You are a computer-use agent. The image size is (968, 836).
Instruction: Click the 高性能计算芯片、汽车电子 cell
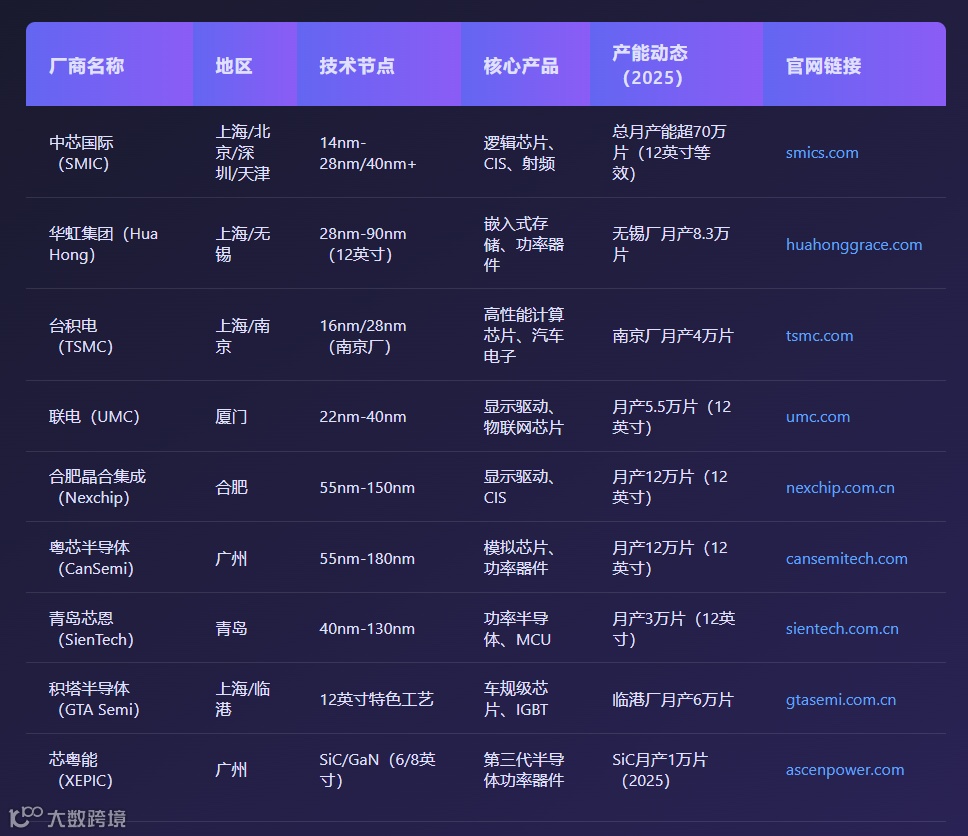[525, 335]
